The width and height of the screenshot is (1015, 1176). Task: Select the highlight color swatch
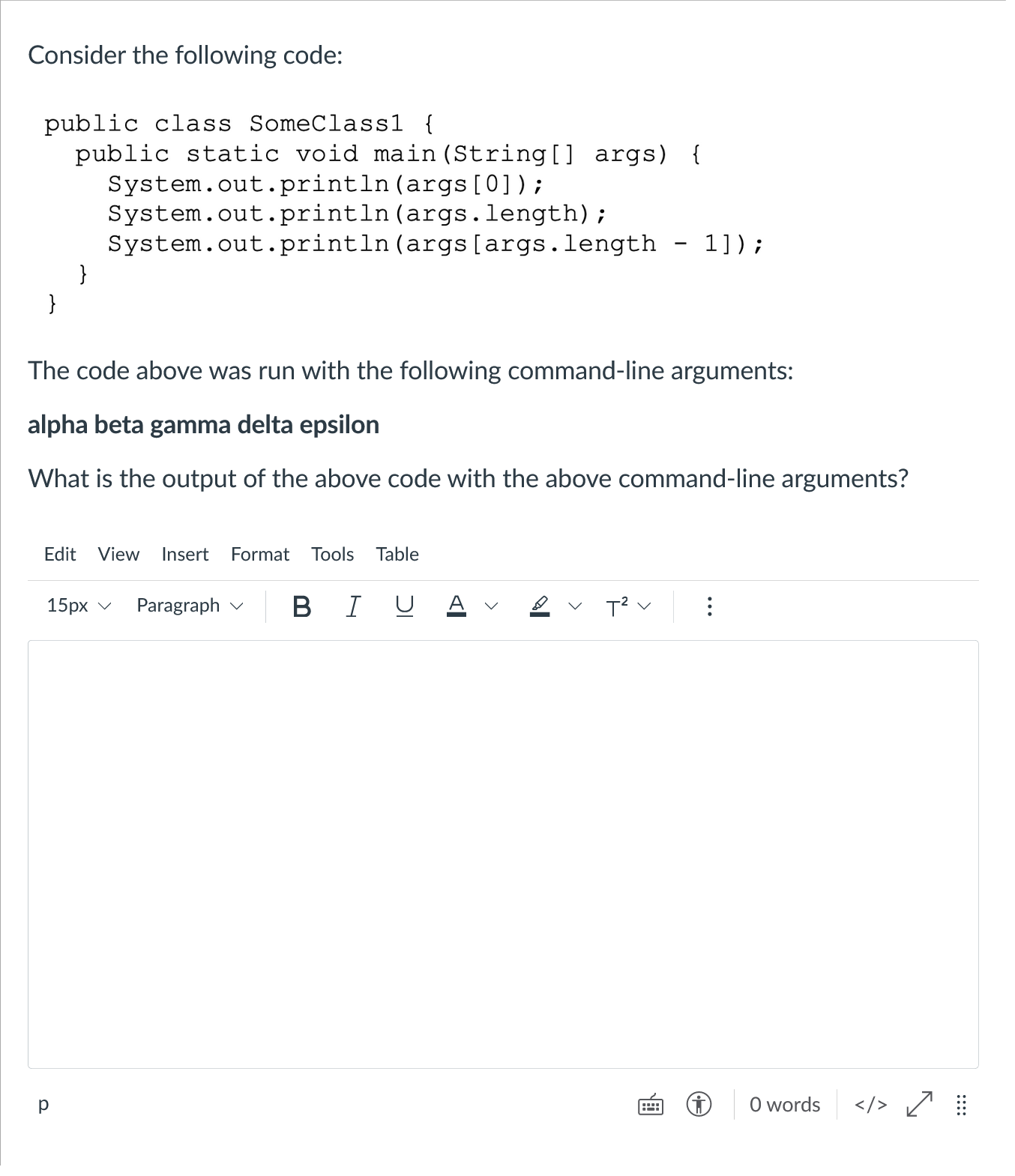(540, 606)
